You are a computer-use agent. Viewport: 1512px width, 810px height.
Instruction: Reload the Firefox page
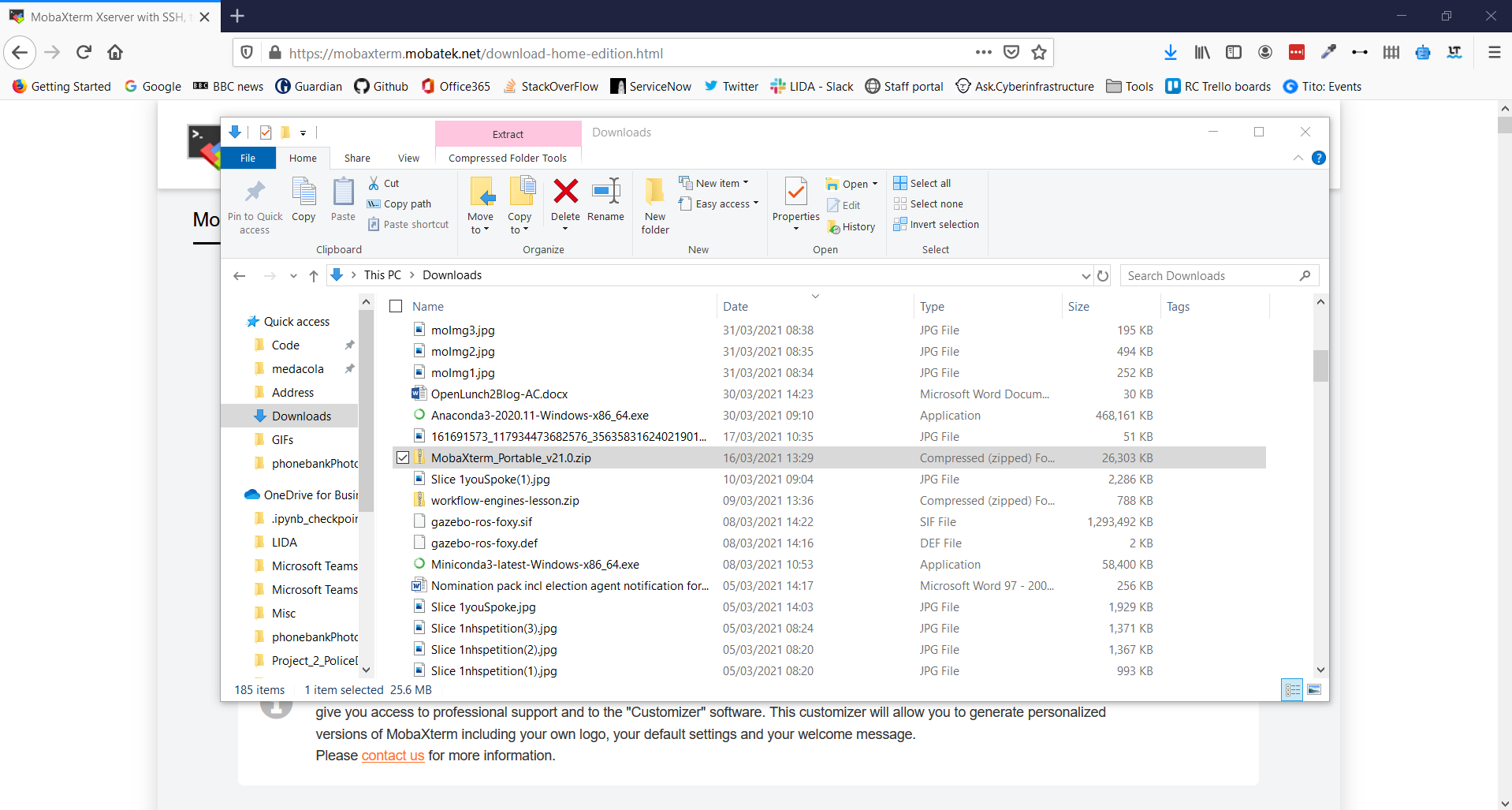point(84,52)
